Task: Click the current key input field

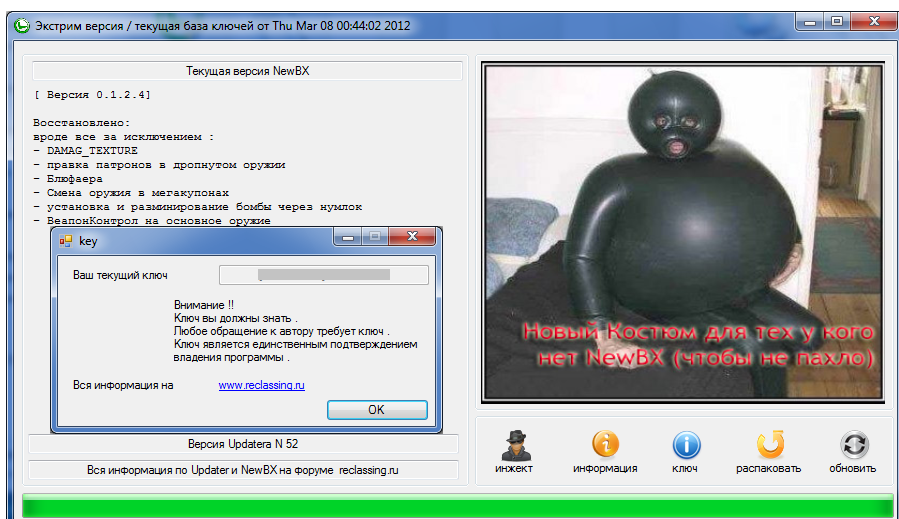Action: tap(323, 275)
